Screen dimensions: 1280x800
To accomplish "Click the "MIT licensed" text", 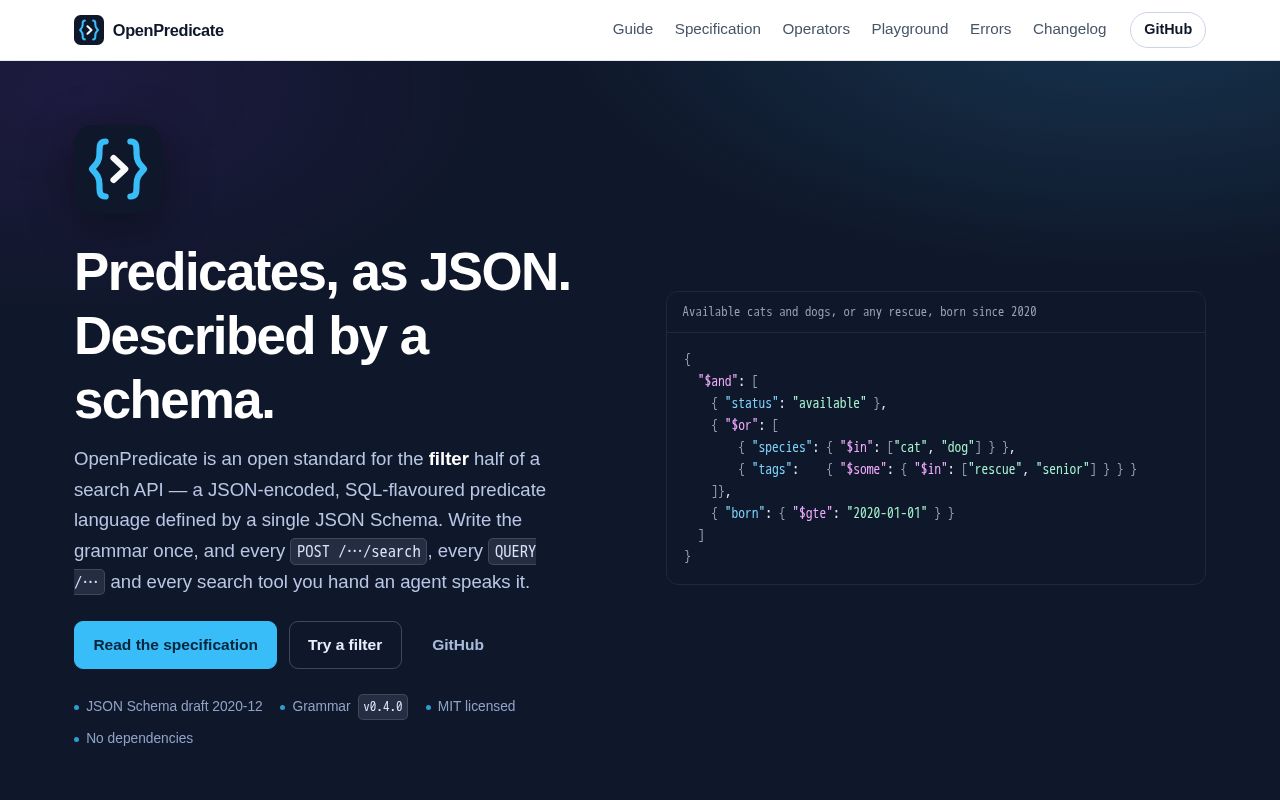I will (x=476, y=706).
